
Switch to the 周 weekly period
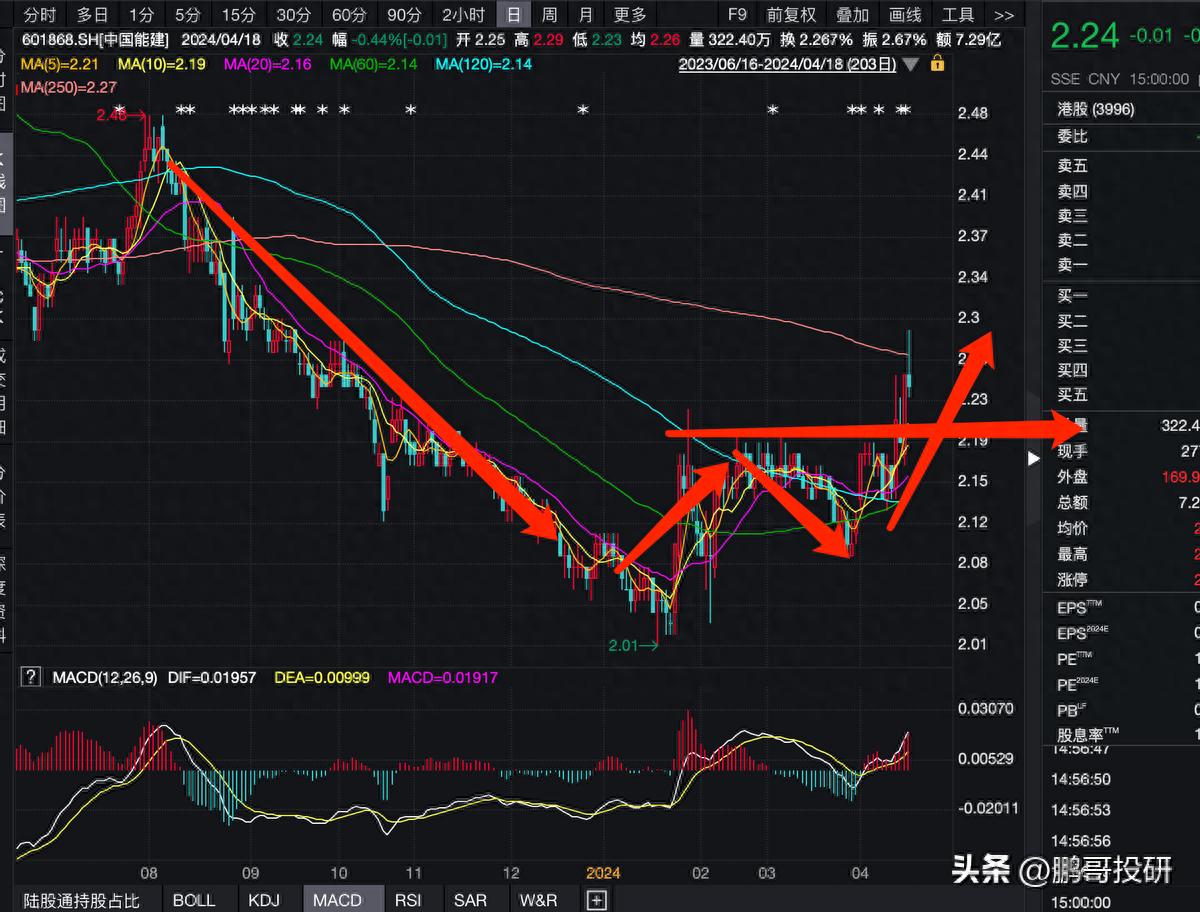point(549,15)
